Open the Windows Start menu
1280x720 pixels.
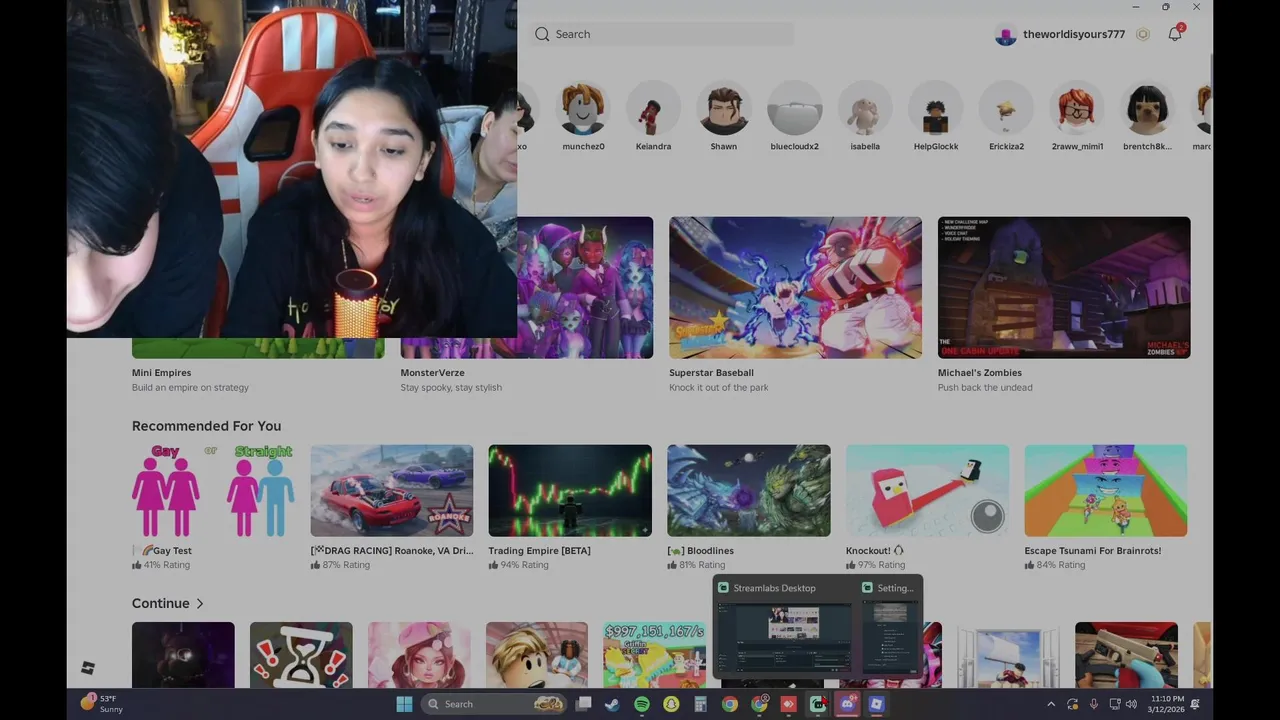point(404,704)
